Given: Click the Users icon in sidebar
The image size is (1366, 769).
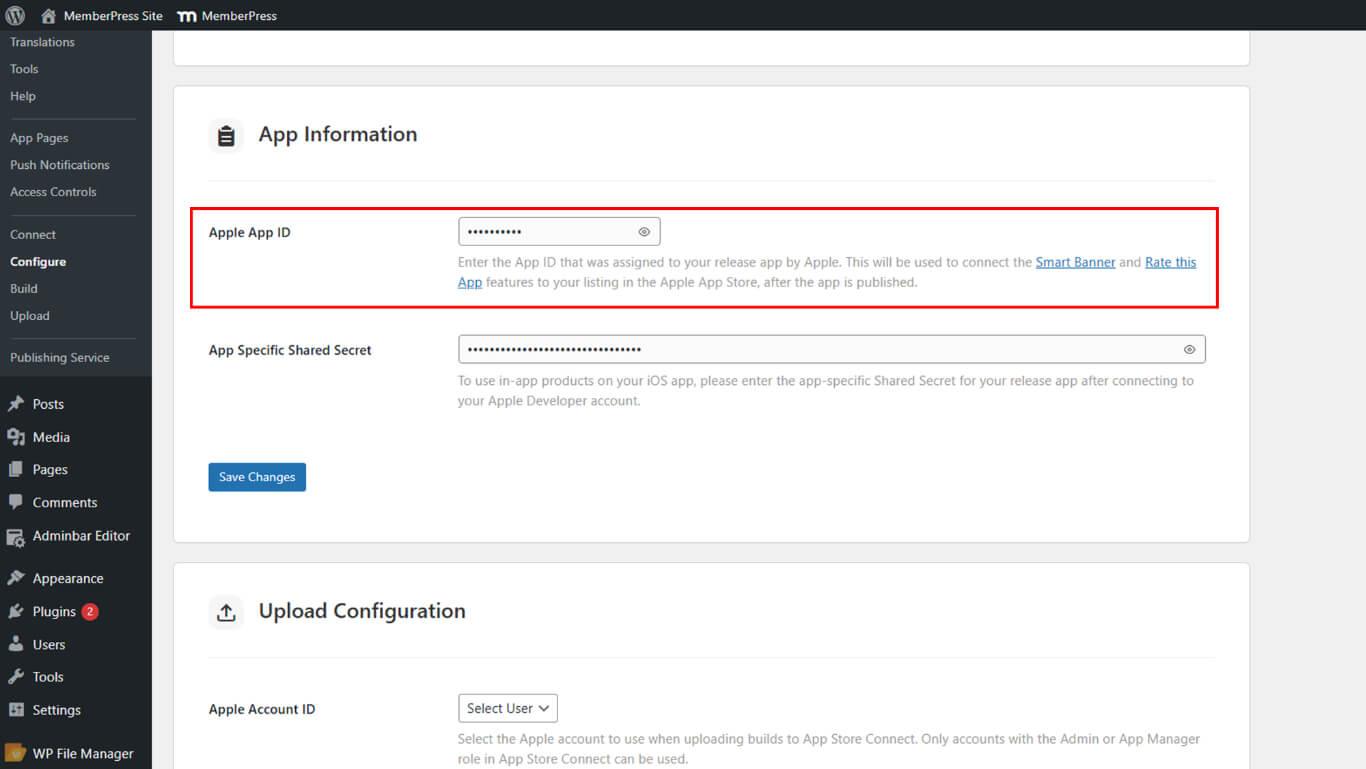Looking at the screenshot, I should click(16, 644).
